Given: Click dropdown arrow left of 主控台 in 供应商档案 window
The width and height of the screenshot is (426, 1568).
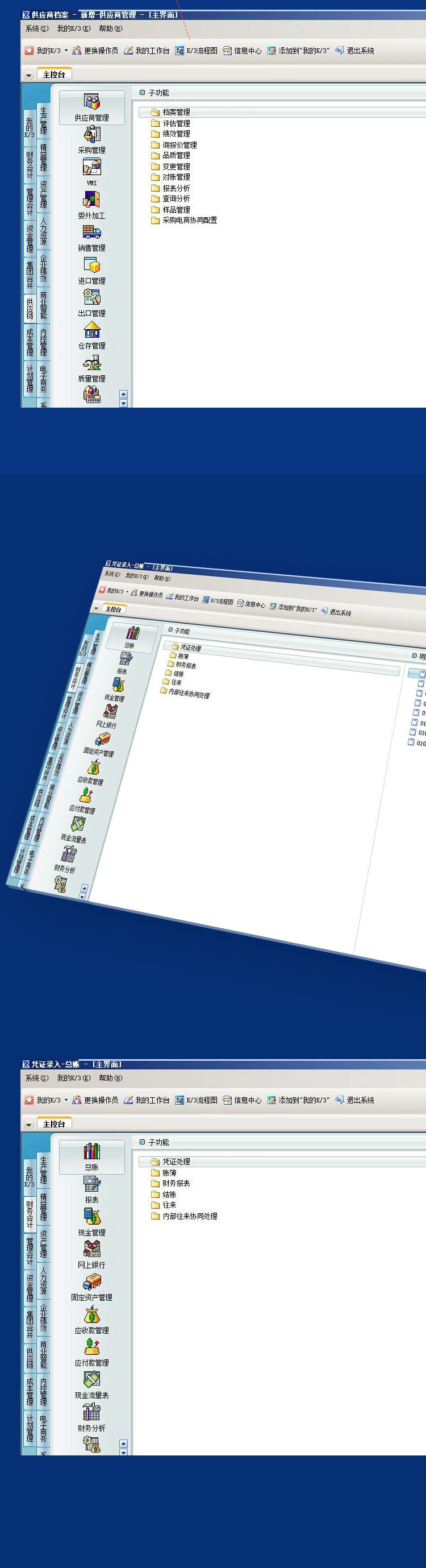Looking at the screenshot, I should 28,76.
